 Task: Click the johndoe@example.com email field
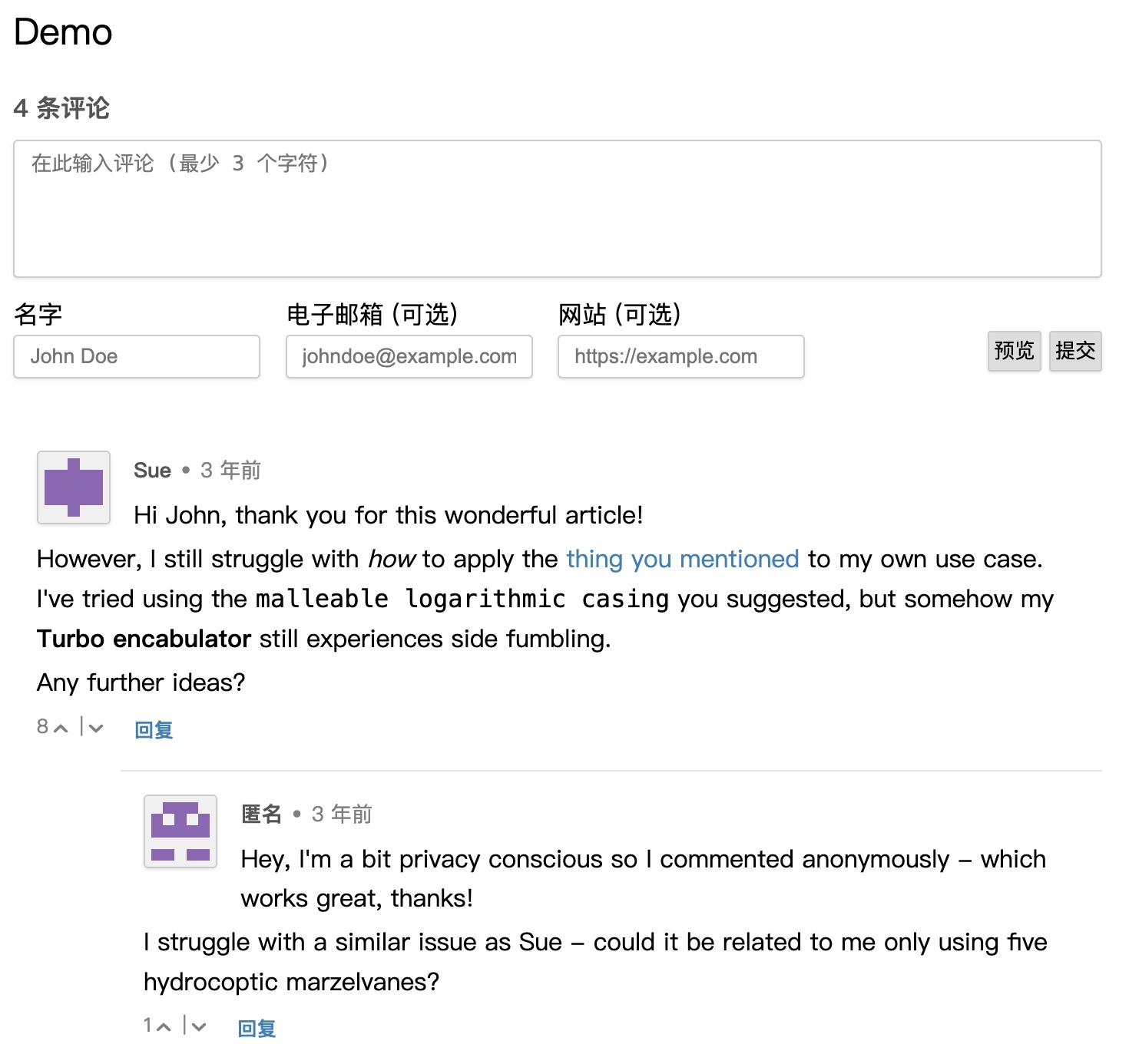click(409, 357)
